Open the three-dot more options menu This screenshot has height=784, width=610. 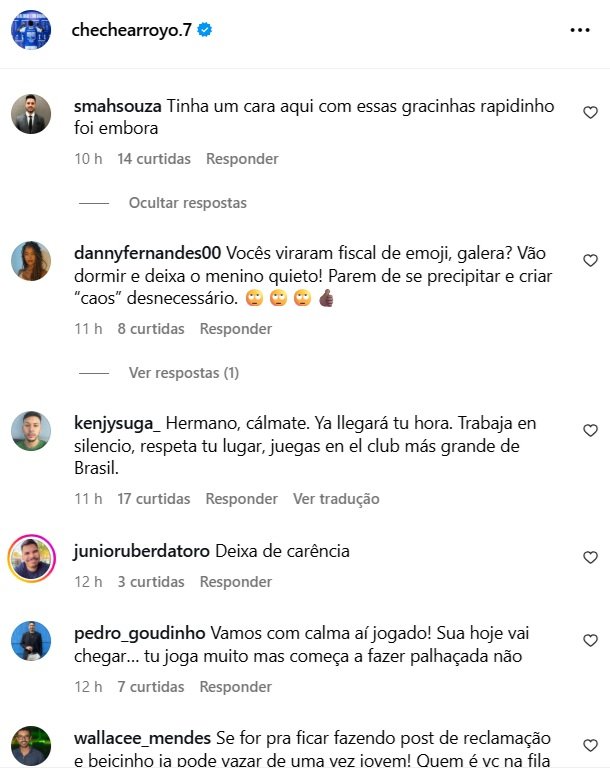[580, 30]
